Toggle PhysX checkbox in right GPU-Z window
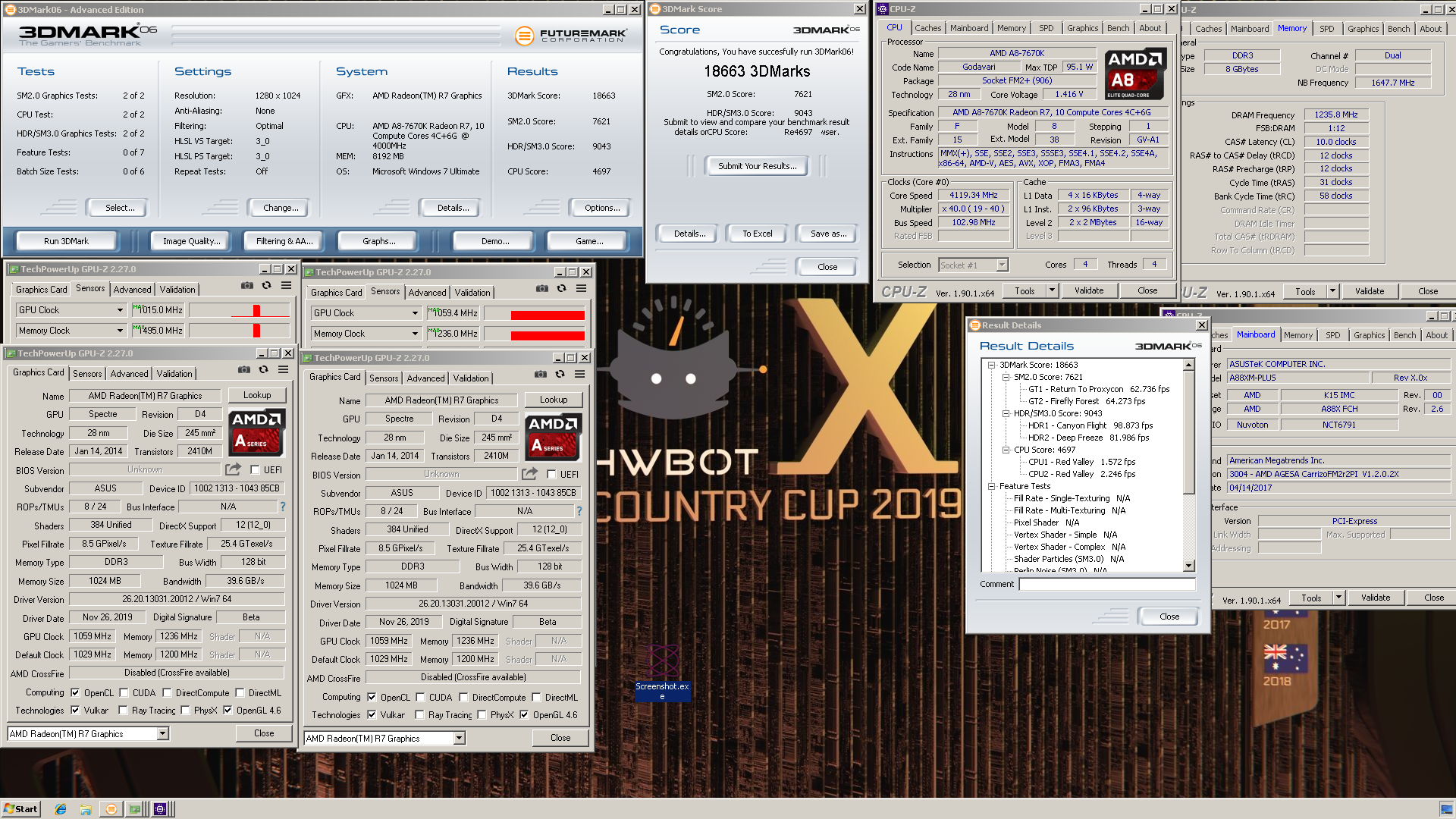Image resolution: width=1456 pixels, height=819 pixels. [x=482, y=714]
